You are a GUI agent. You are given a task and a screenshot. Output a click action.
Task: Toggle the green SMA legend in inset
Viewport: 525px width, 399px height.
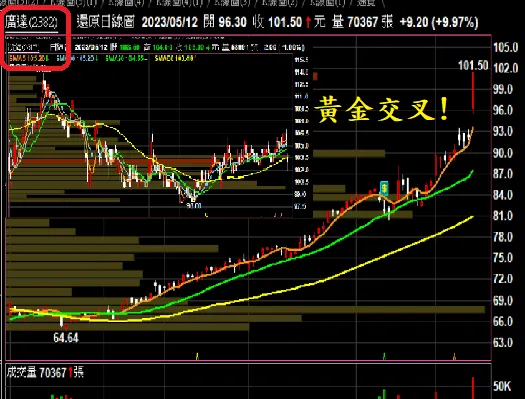coord(126,59)
